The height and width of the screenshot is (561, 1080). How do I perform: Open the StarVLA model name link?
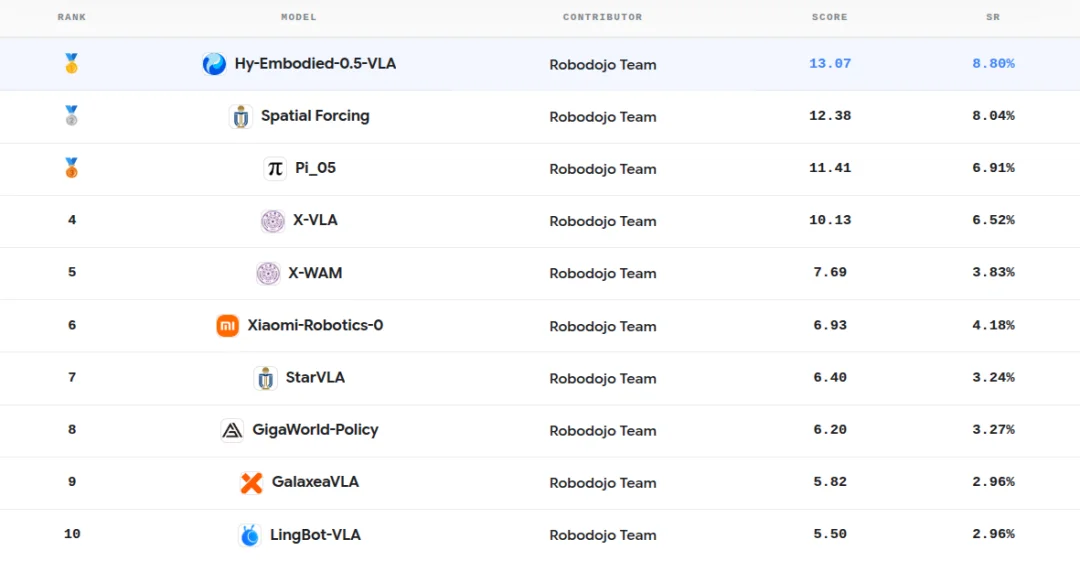(315, 378)
